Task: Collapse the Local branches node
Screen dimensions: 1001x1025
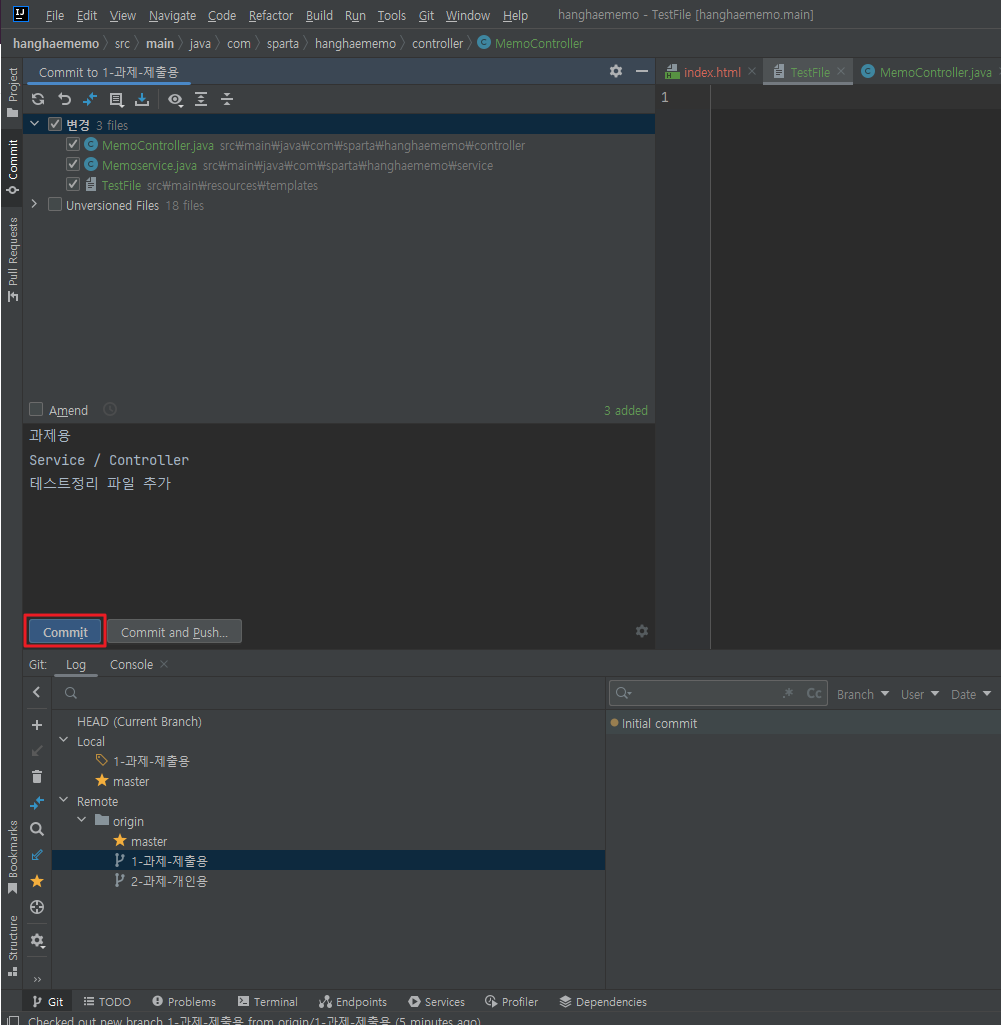Action: point(63,740)
